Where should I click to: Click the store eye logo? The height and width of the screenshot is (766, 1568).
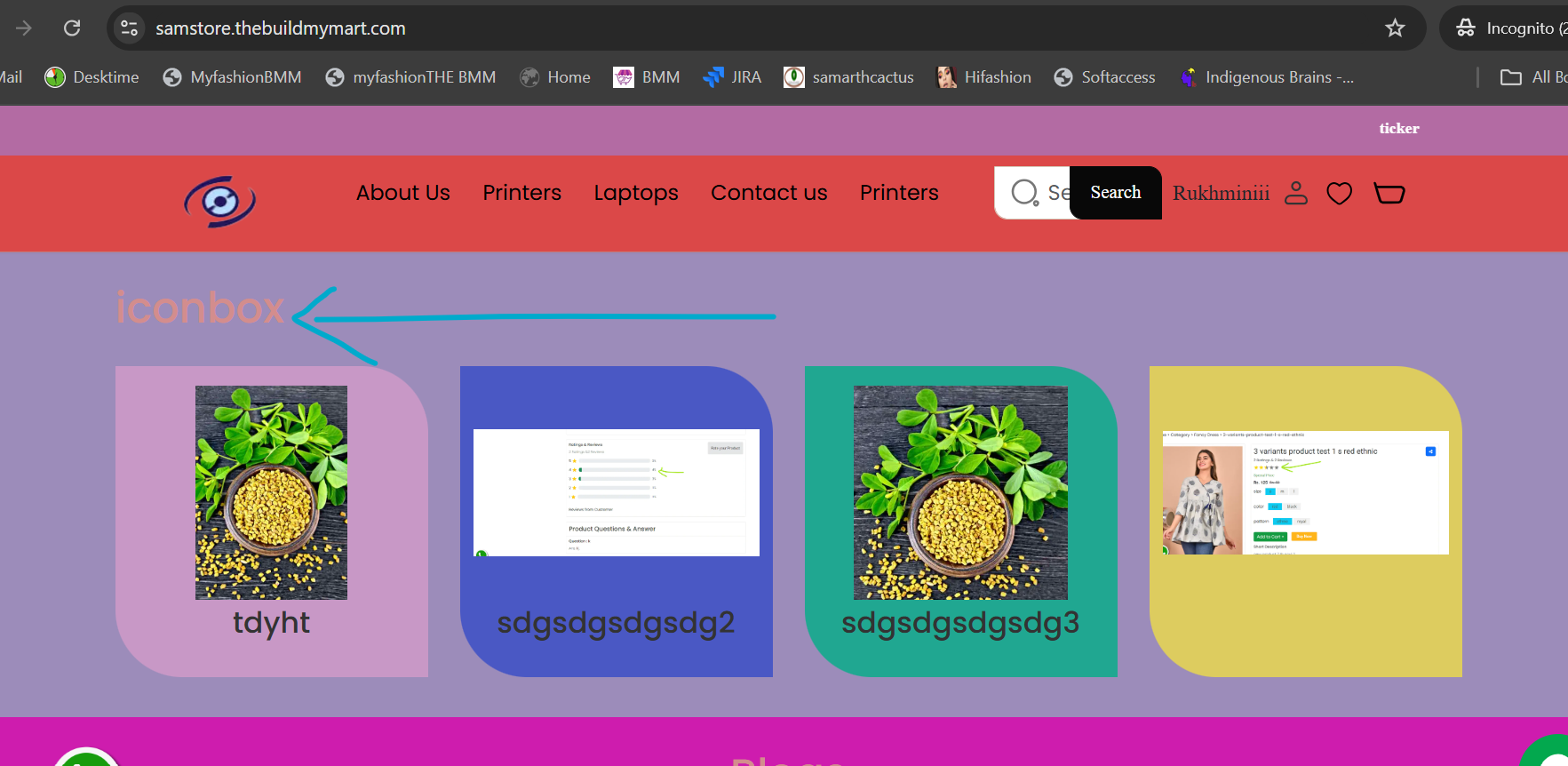[x=220, y=202]
